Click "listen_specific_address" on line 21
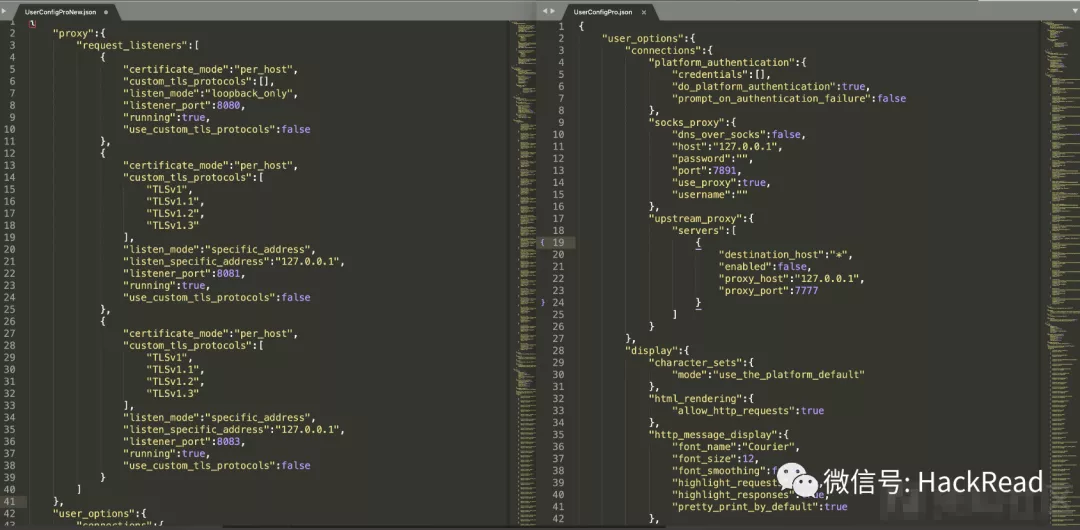 click(x=196, y=261)
